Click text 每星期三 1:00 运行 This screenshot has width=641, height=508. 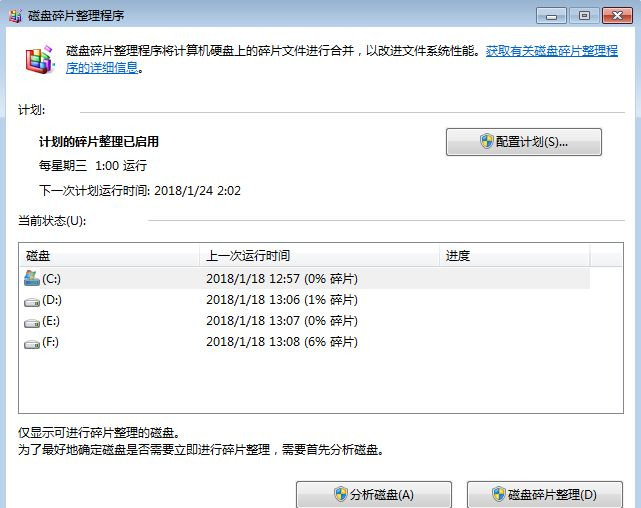pos(93,166)
